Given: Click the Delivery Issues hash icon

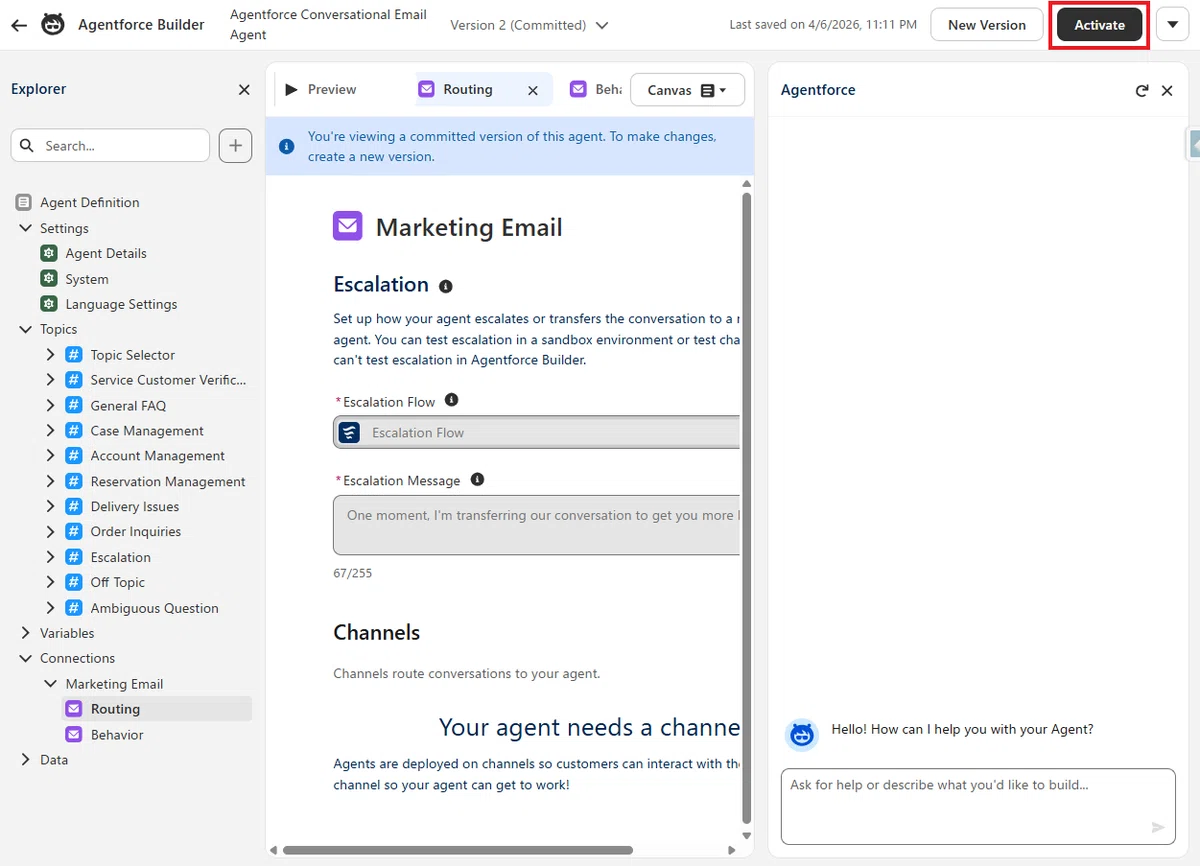Looking at the screenshot, I should (x=73, y=507).
